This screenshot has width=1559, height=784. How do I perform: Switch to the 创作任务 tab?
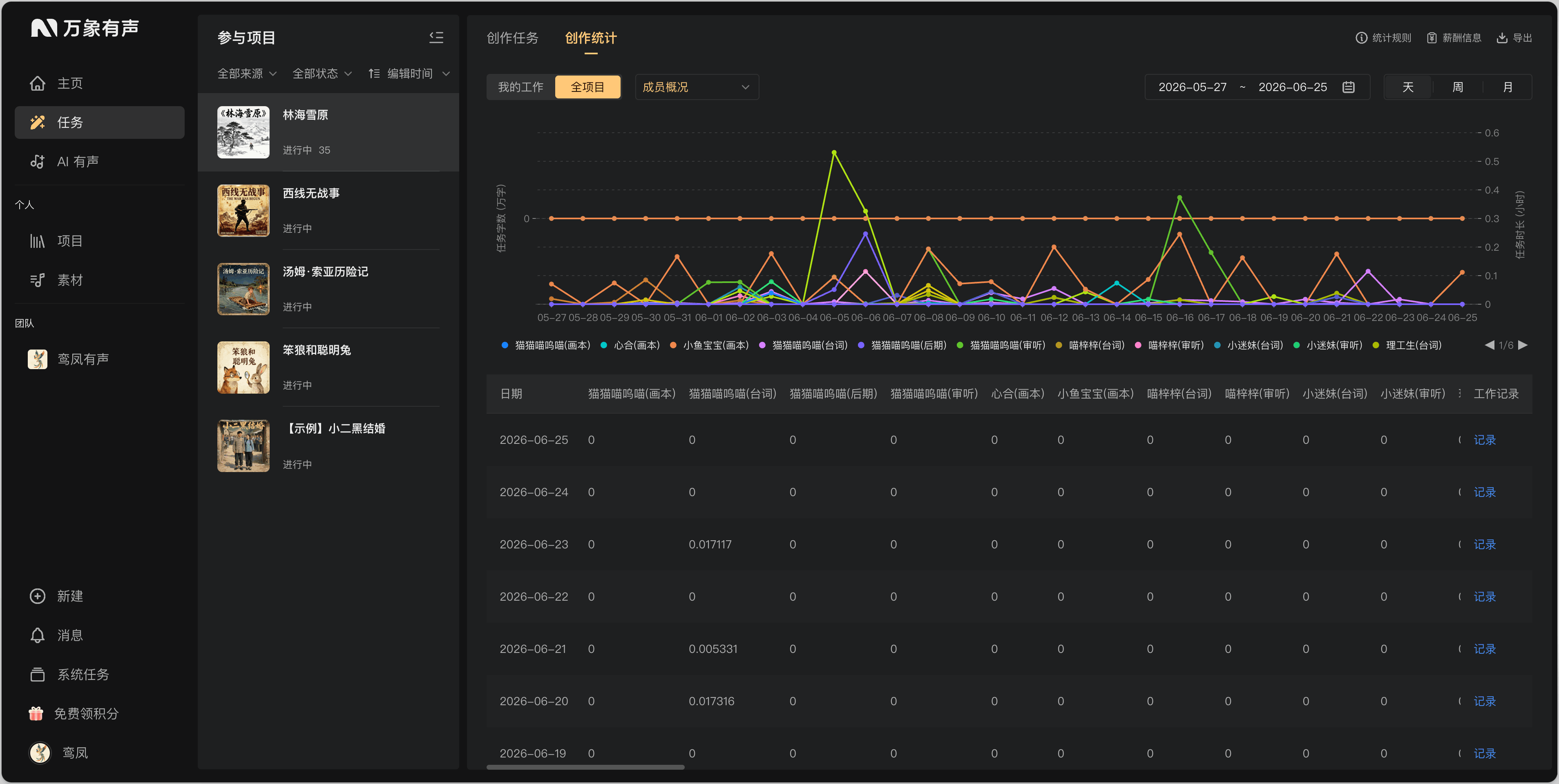point(512,38)
